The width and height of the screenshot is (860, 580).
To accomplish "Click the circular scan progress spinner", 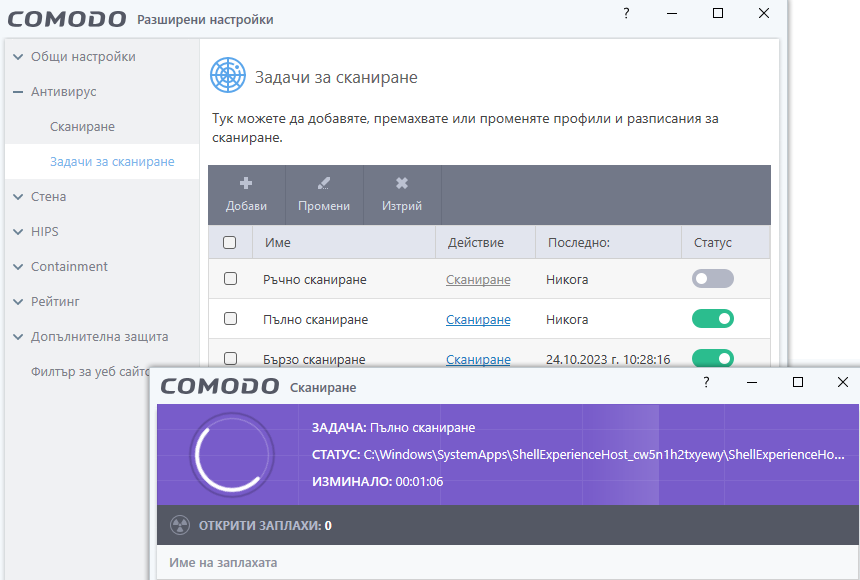I will [x=232, y=455].
